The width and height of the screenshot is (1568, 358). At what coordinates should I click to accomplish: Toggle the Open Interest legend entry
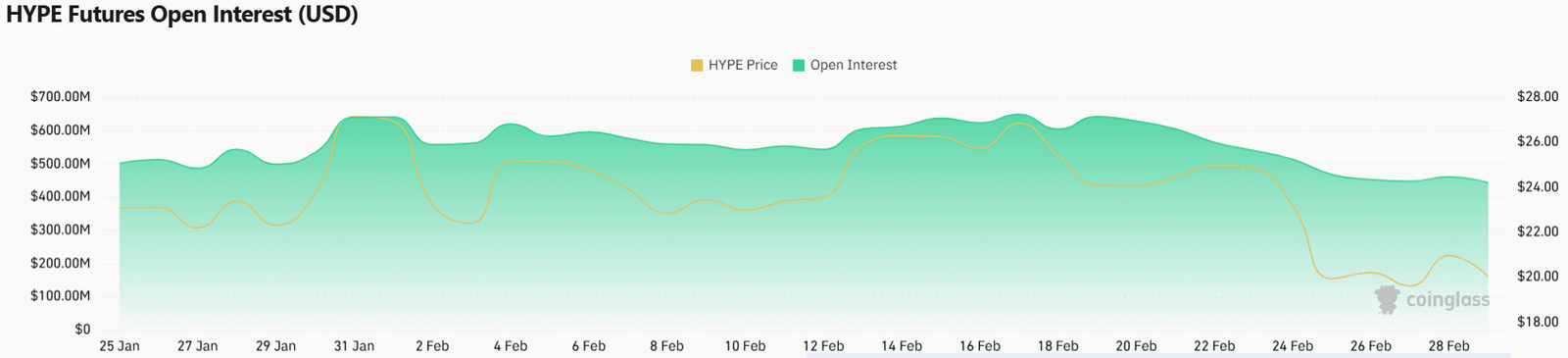[845, 65]
